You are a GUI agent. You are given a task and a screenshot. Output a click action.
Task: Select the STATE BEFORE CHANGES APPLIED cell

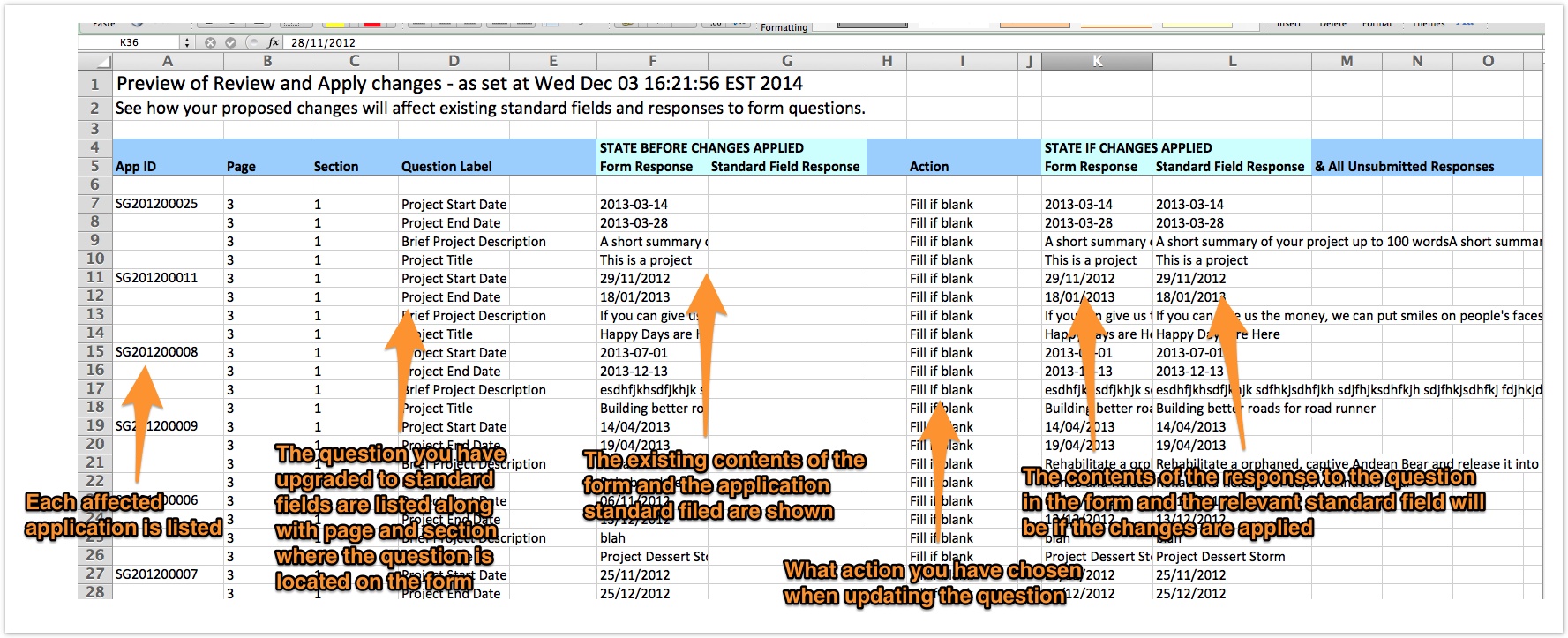(701, 148)
